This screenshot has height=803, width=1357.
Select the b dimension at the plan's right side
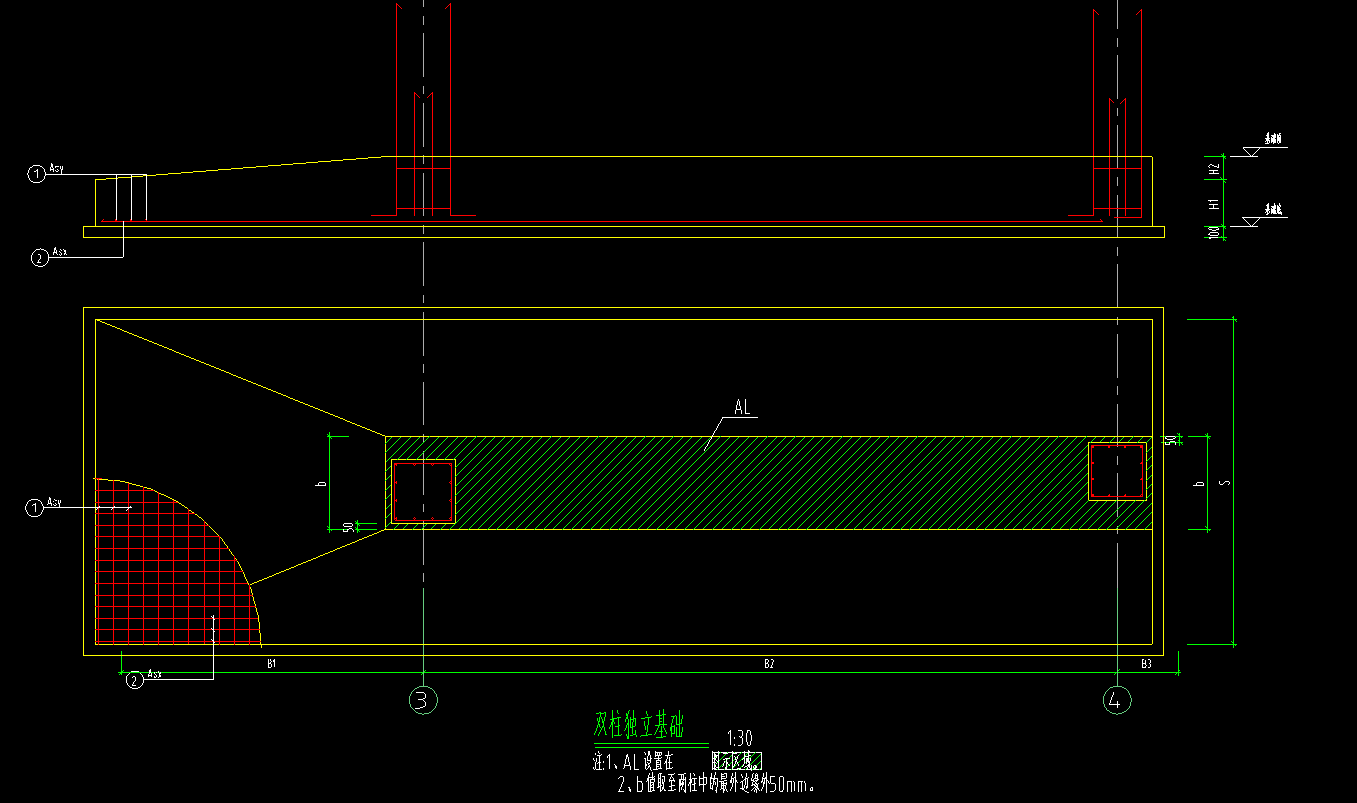pyautogui.click(x=1198, y=482)
